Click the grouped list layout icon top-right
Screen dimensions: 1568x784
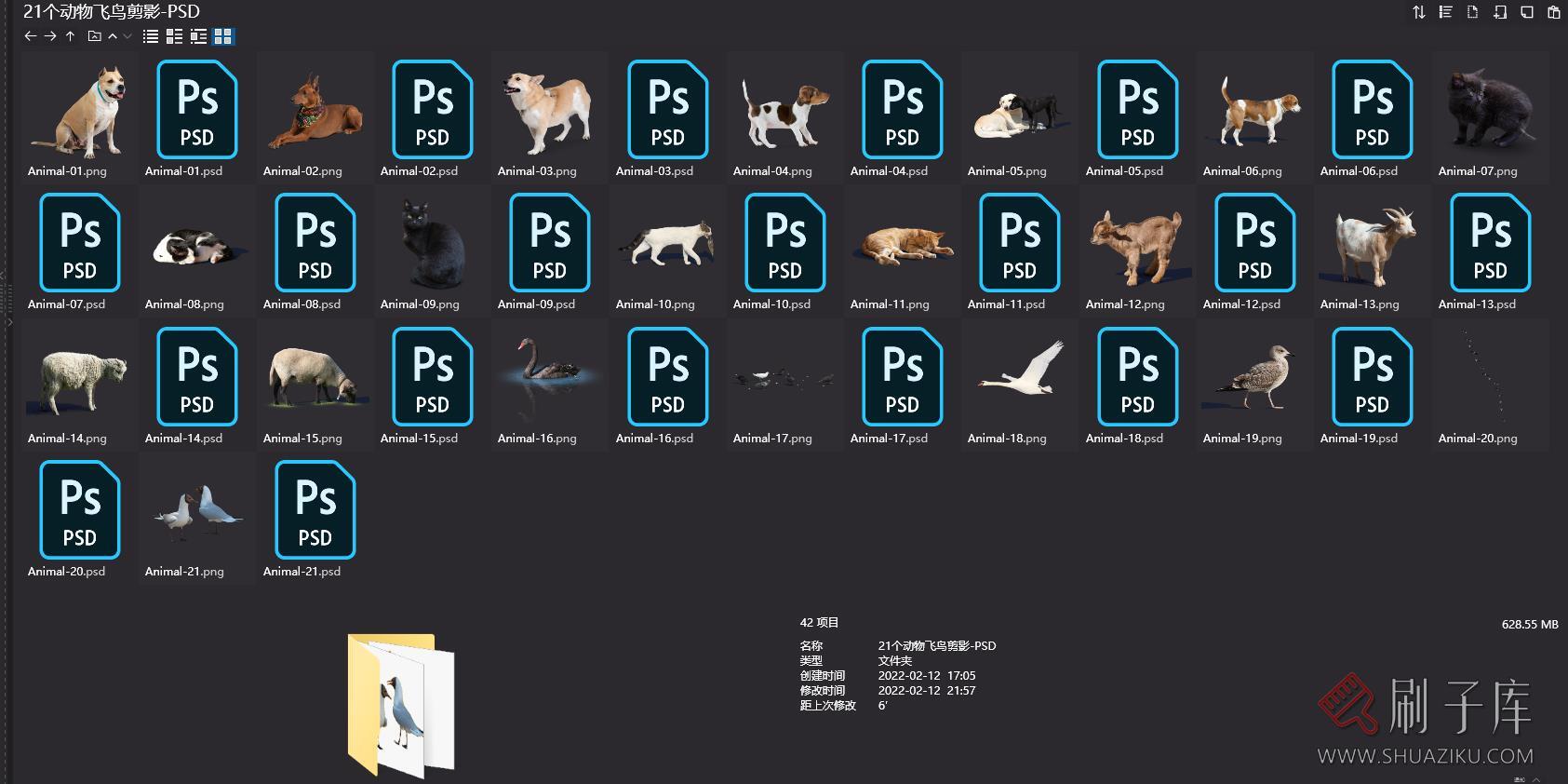tap(1445, 12)
